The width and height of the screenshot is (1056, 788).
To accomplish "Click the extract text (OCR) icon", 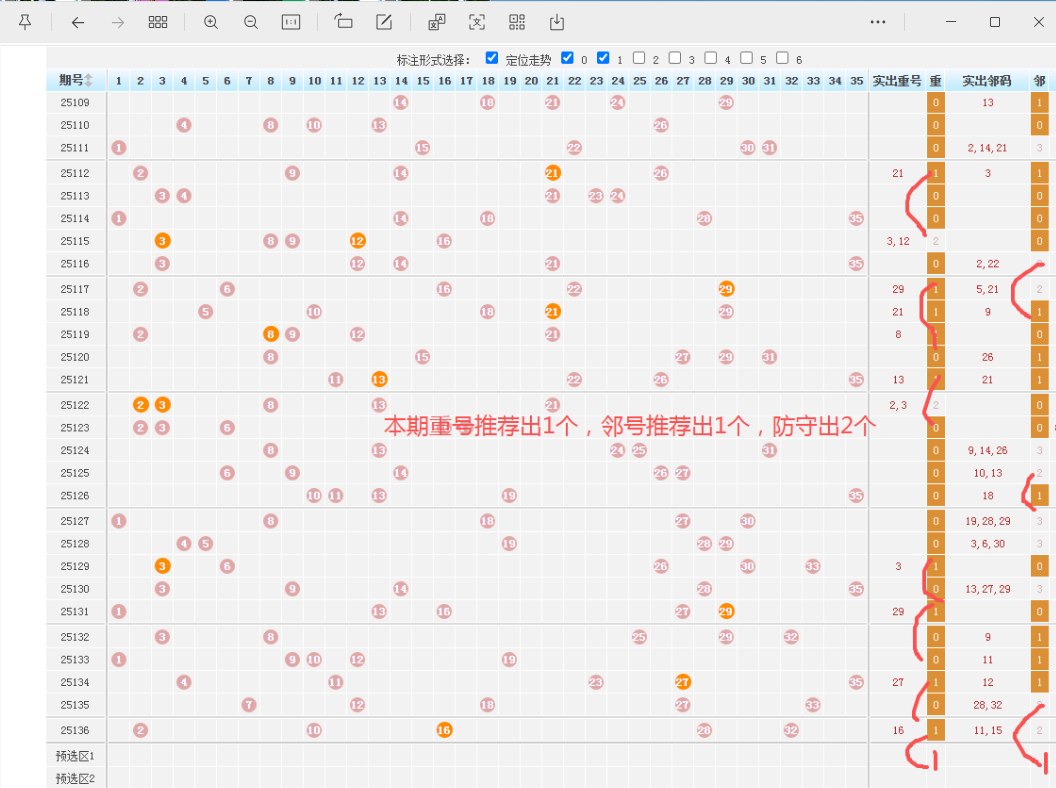I will (x=477, y=22).
